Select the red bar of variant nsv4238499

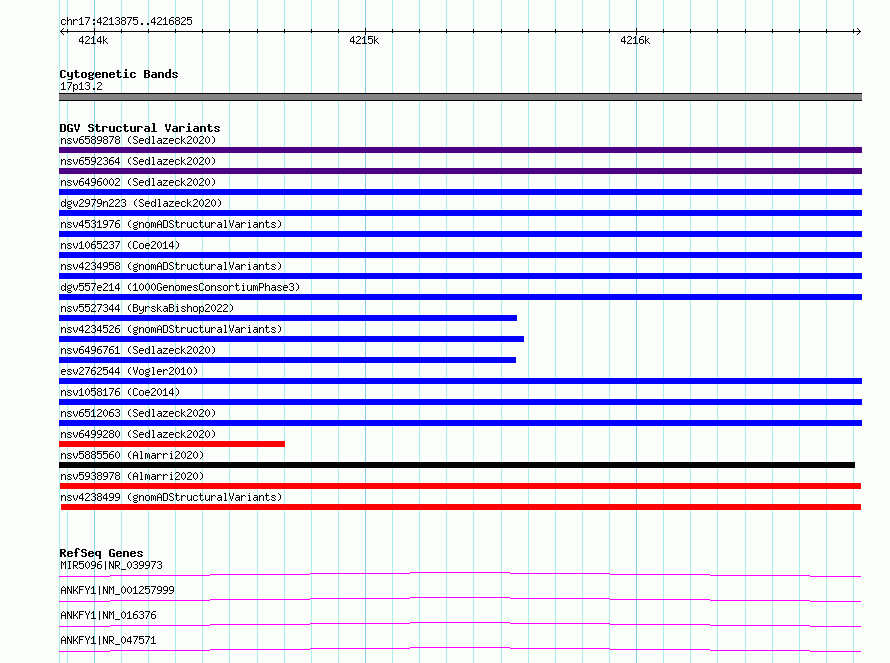click(x=461, y=507)
